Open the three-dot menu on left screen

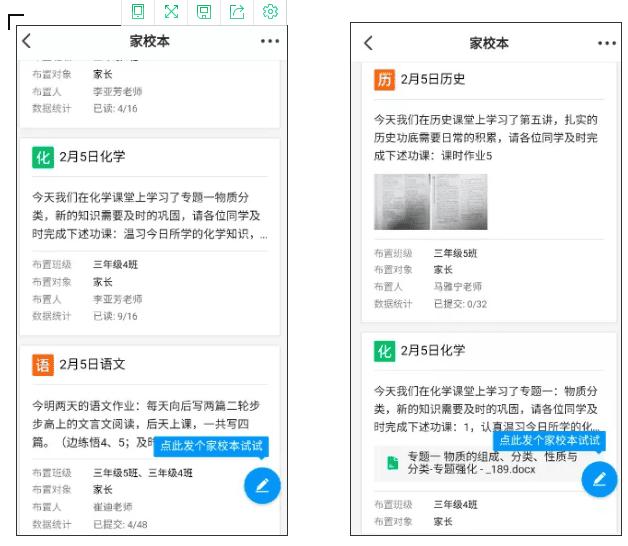point(270,41)
